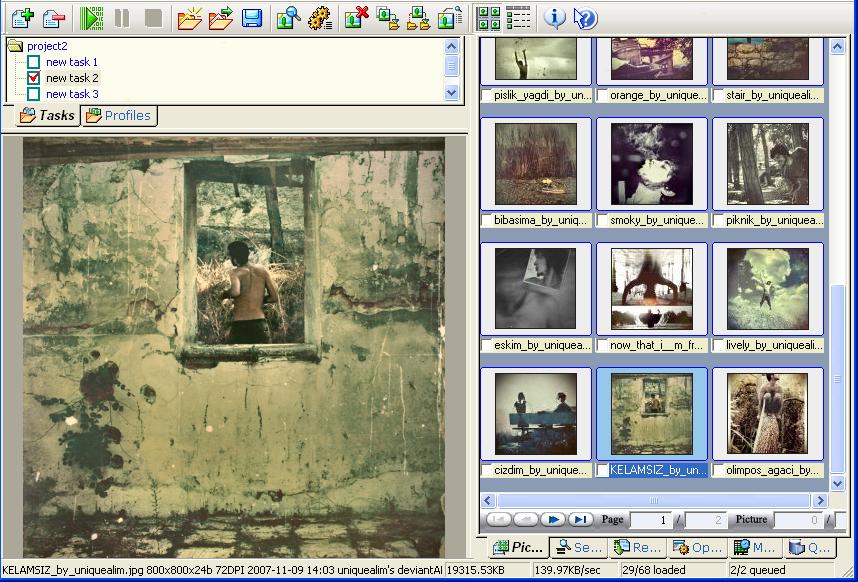The width and height of the screenshot is (858, 582).
Task: Click the thumbnail panel scroll-right arrow
Action: (819, 500)
